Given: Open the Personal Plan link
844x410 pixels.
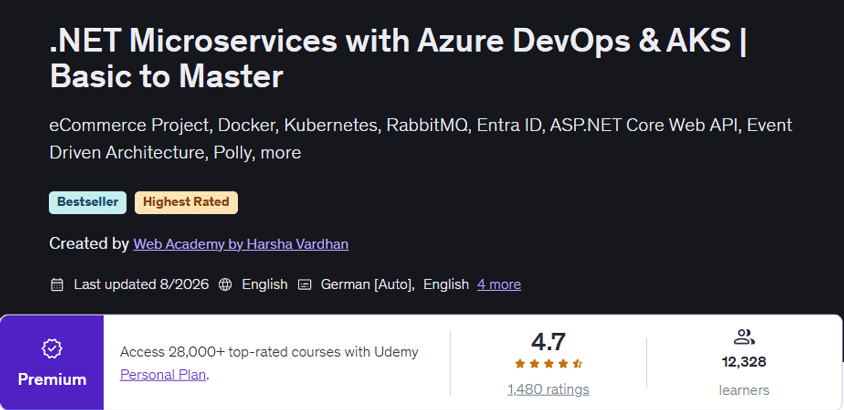Looking at the screenshot, I should (163, 374).
